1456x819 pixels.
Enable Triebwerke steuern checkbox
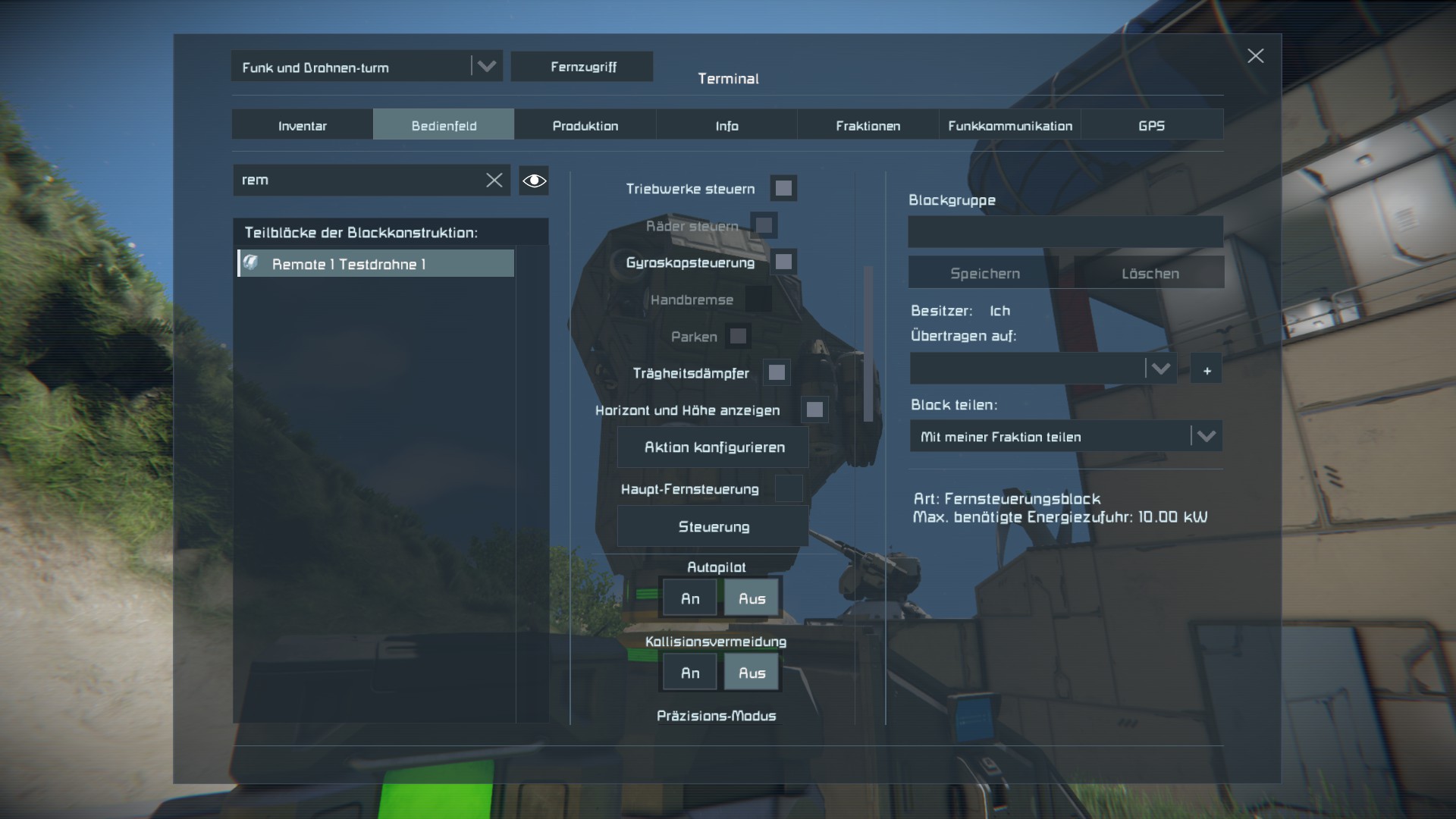(x=783, y=188)
